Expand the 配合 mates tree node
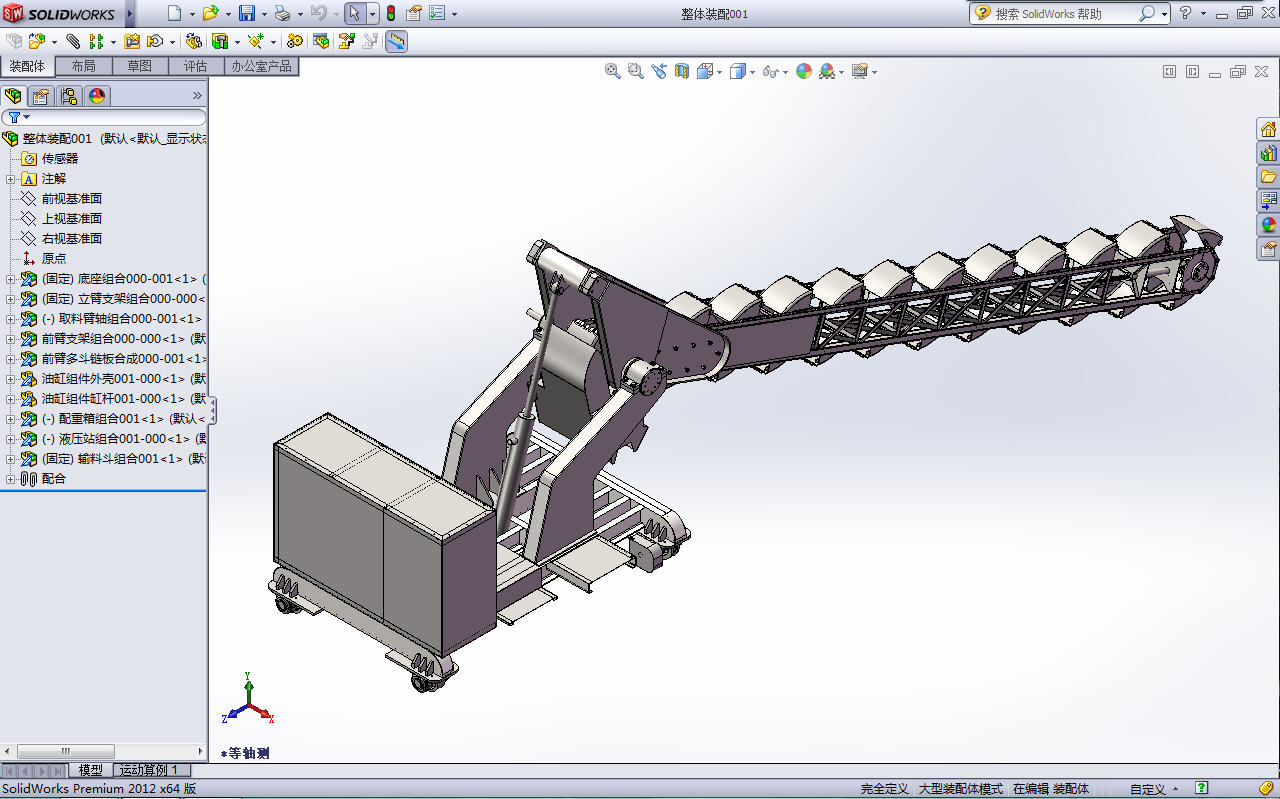 click(11, 479)
